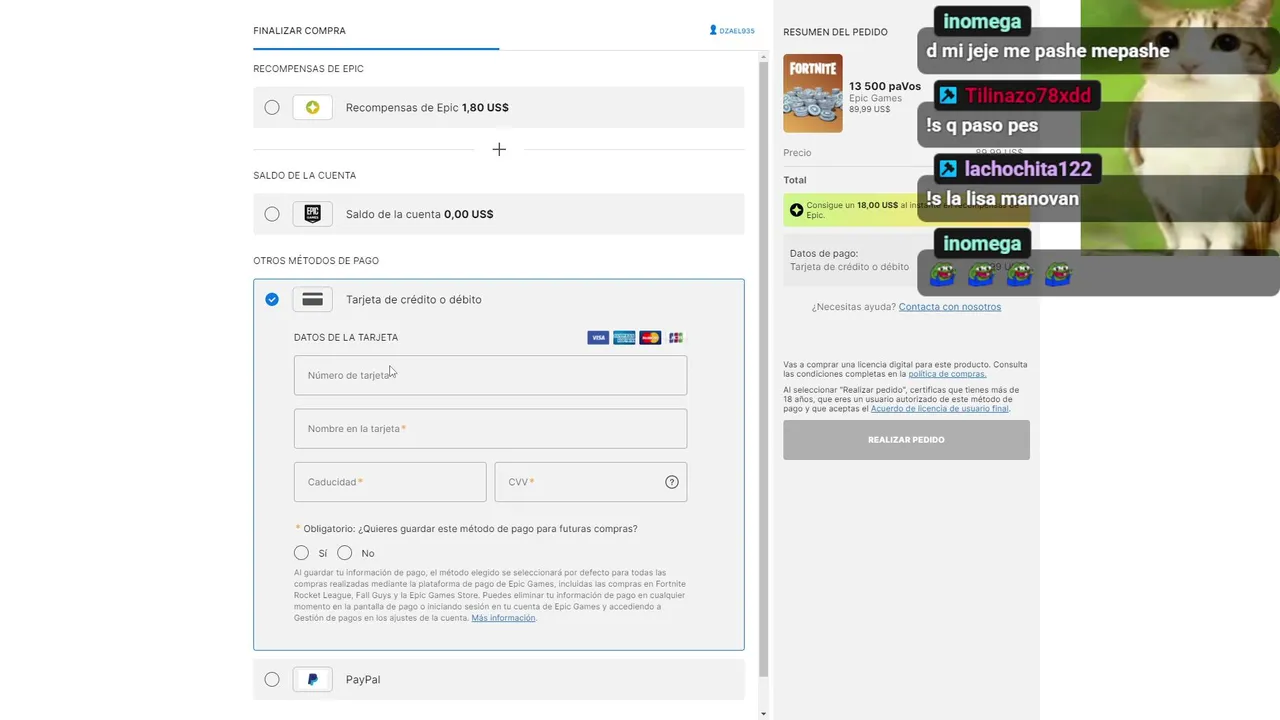Select Tarjeta de crédito o débito radio button

click(272, 299)
